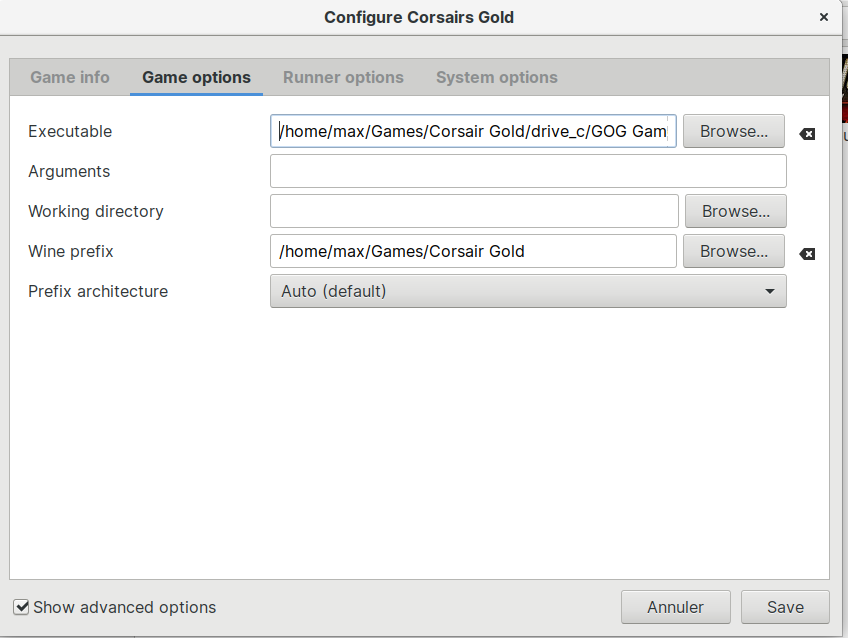Screen dimensions: 848x638
Task: Browse for the Working directory
Action: tap(735, 211)
